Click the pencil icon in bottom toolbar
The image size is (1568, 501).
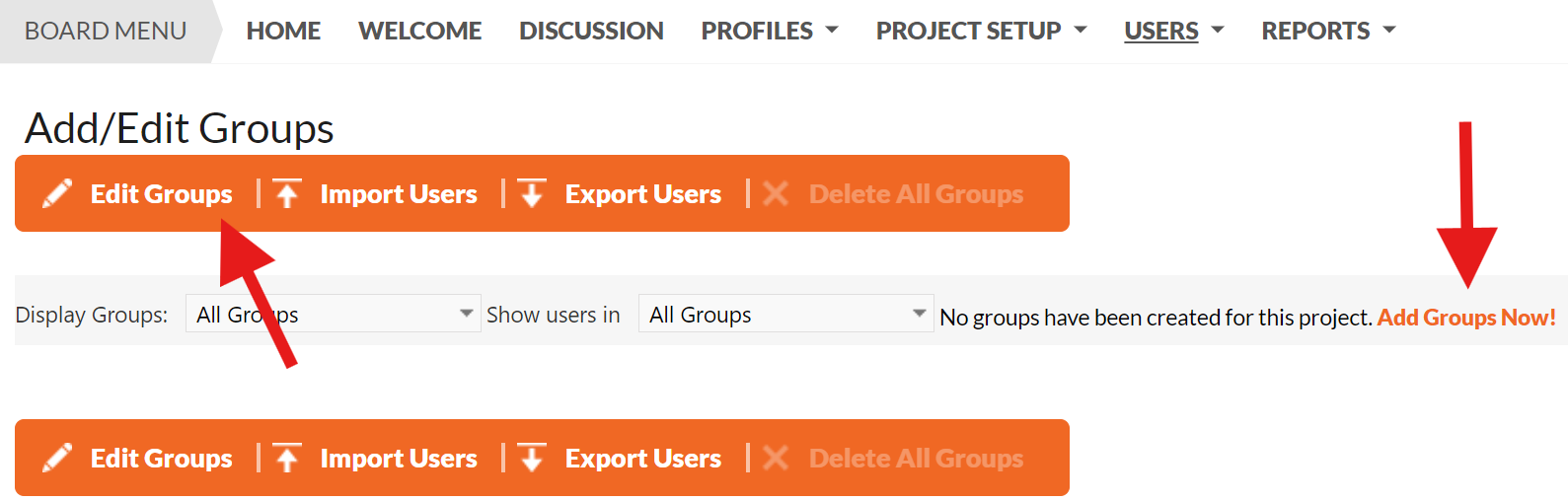57,458
